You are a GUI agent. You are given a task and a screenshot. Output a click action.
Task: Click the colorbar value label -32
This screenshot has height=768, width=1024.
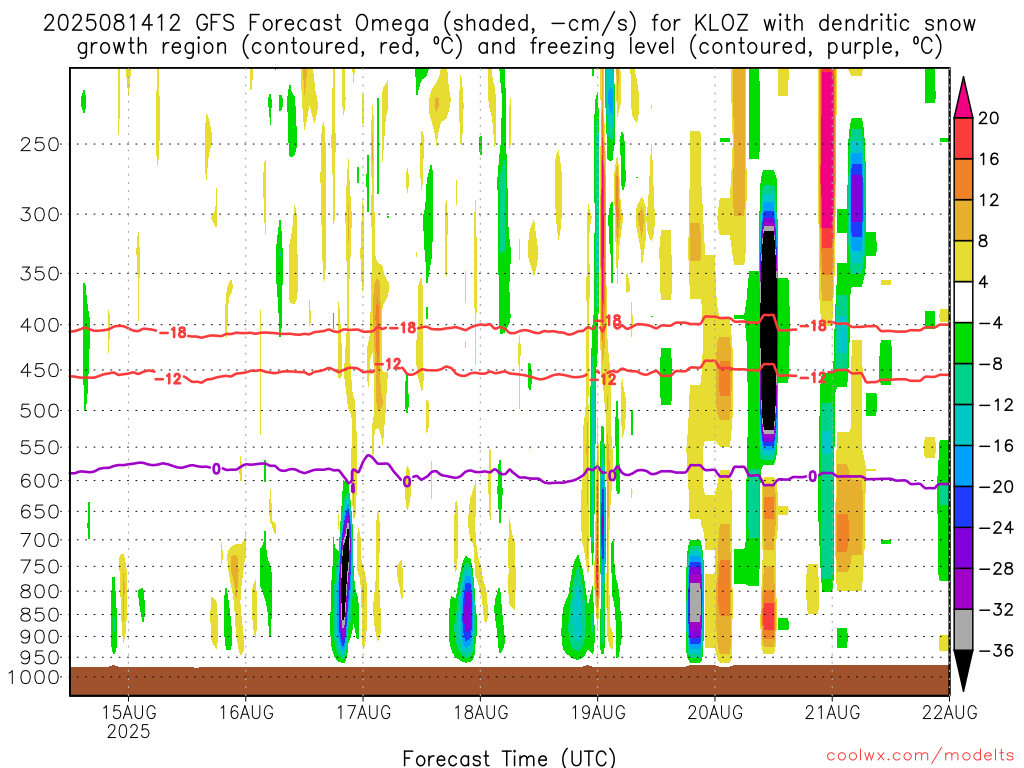click(x=997, y=609)
